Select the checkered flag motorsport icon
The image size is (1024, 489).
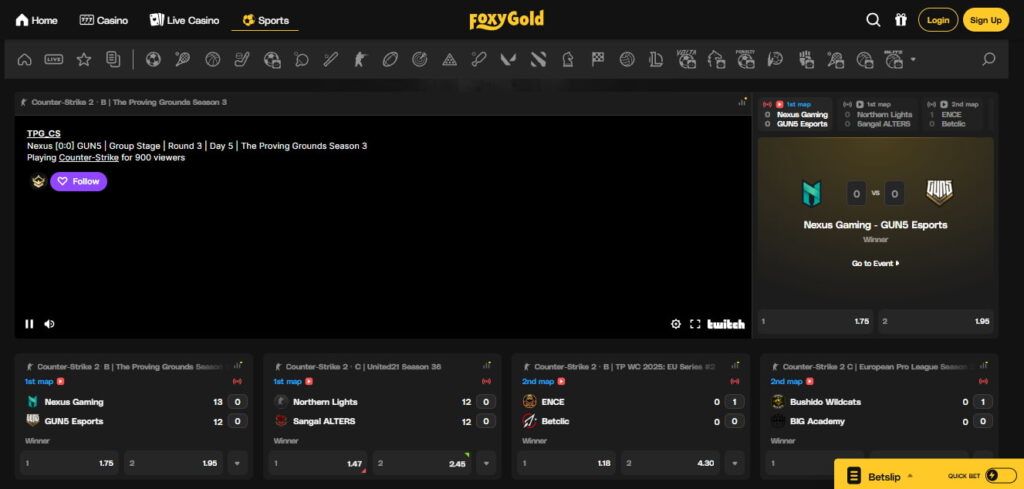pyautogui.click(x=598, y=59)
